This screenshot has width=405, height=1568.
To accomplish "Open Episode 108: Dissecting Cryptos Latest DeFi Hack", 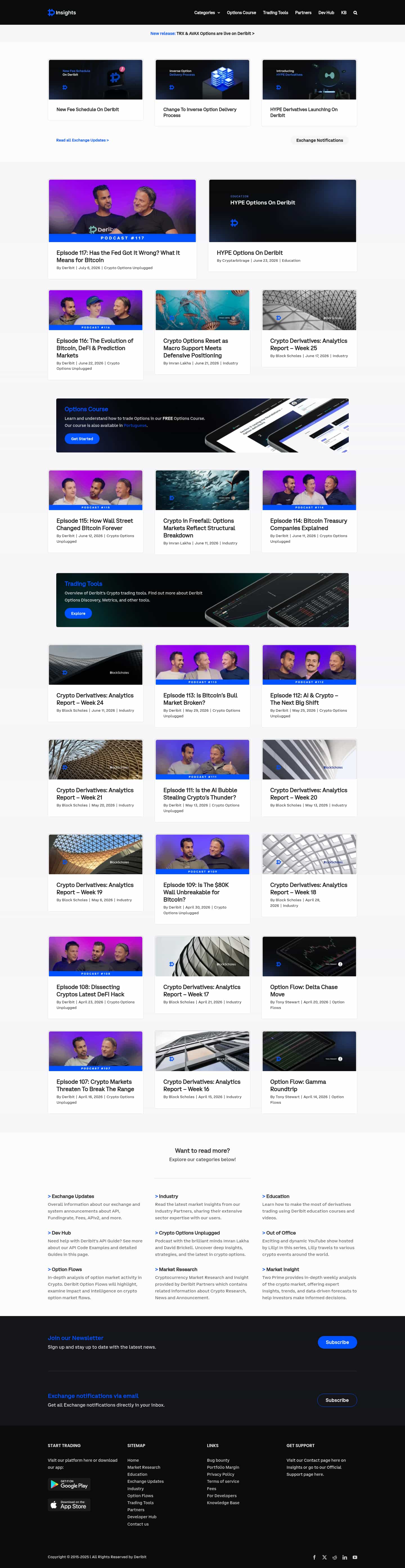I will 90,990.
